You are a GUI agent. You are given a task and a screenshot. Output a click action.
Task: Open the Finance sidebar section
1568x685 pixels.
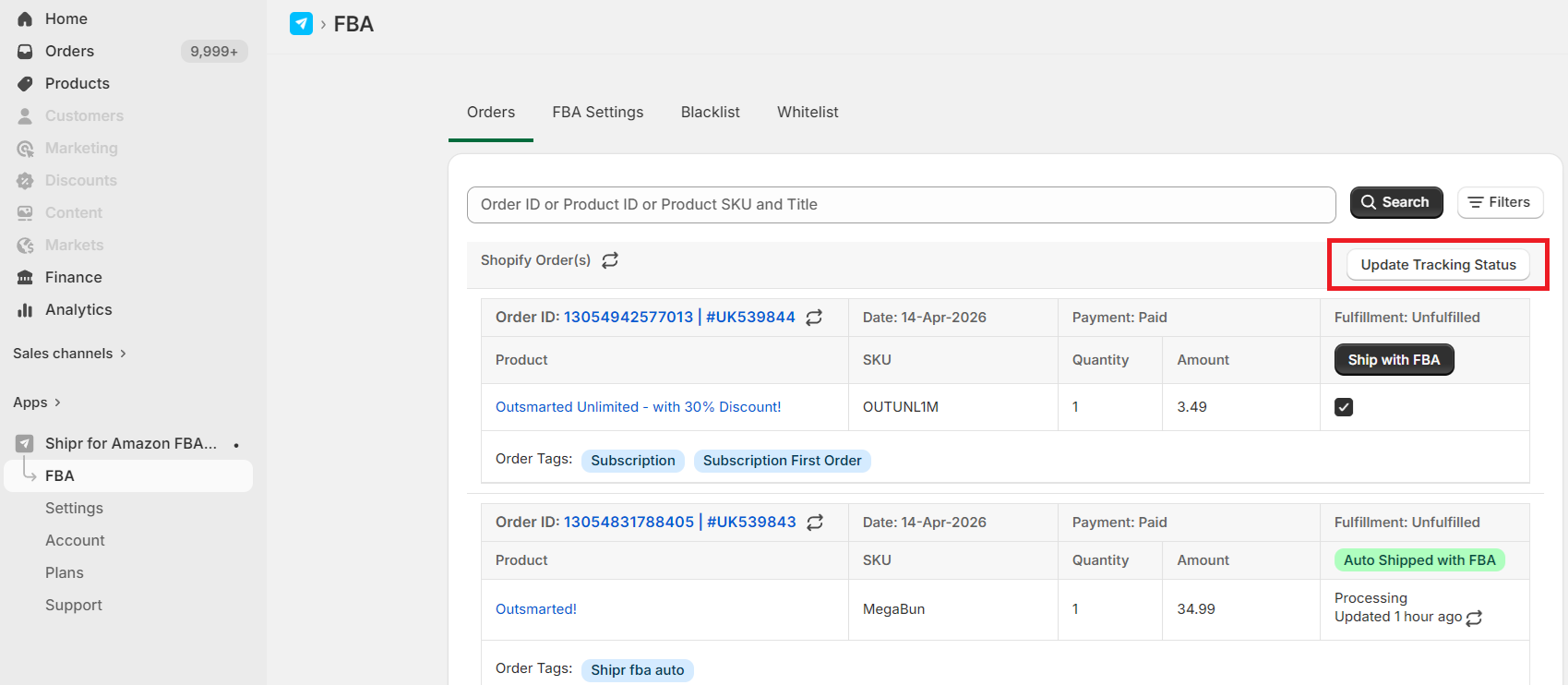pyautogui.click(x=73, y=278)
